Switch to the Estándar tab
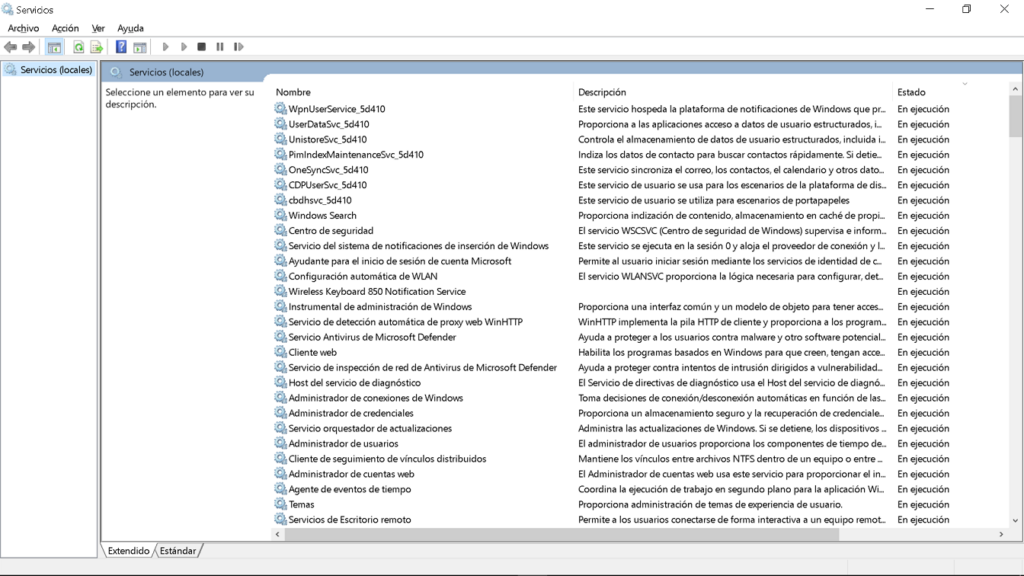Viewport: 1024px width, 576px height. click(178, 551)
